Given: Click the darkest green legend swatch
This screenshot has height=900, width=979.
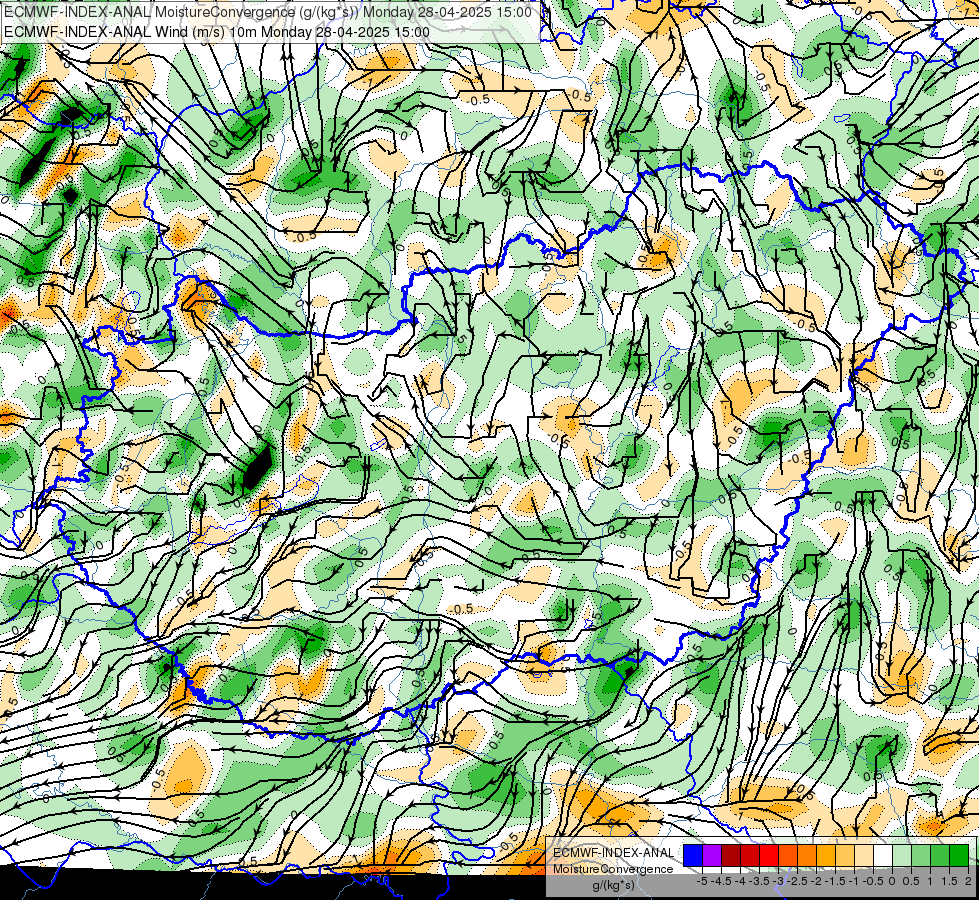Looking at the screenshot, I should pyautogui.click(x=959, y=856).
